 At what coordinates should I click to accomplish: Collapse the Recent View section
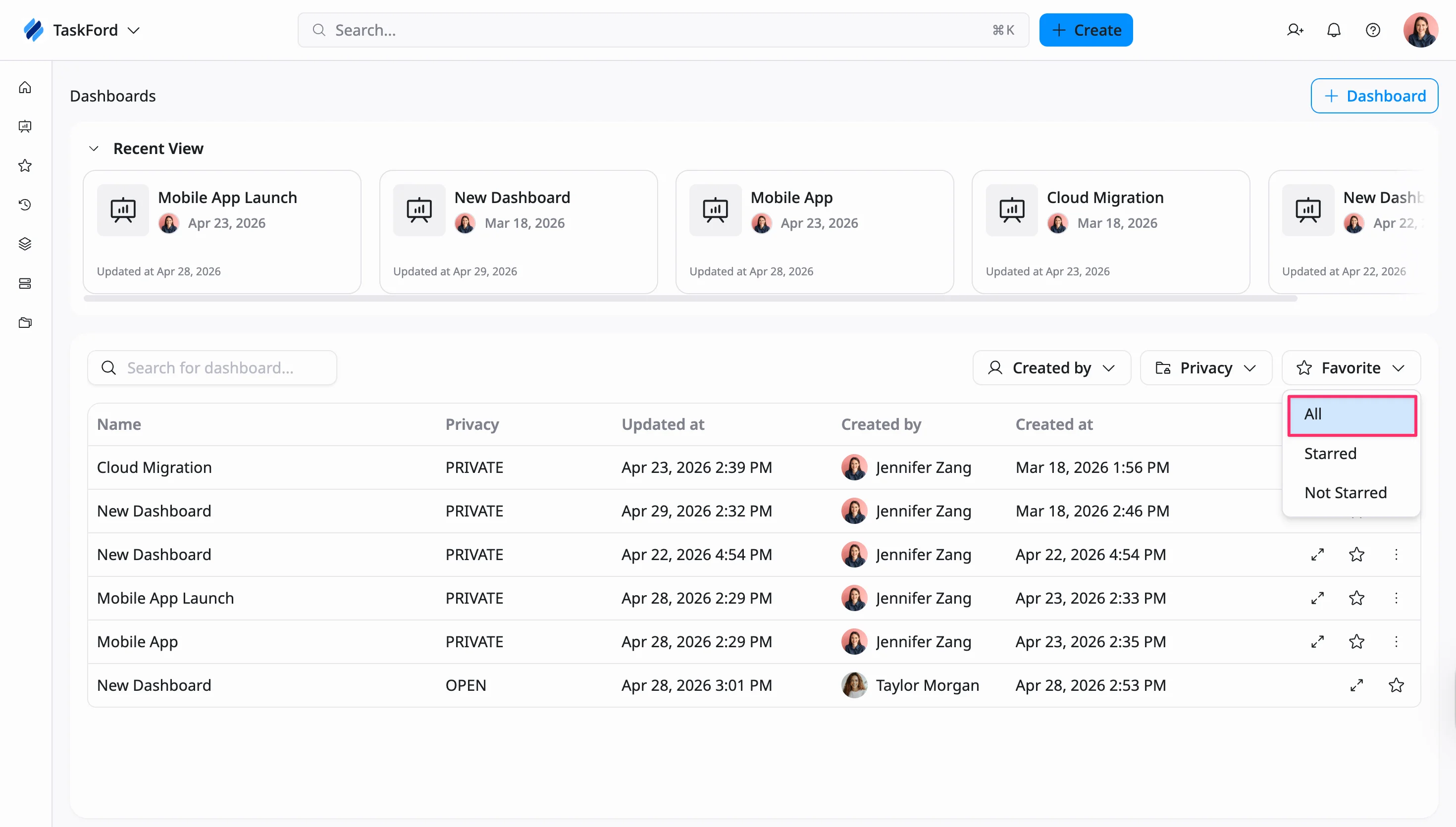(x=94, y=149)
